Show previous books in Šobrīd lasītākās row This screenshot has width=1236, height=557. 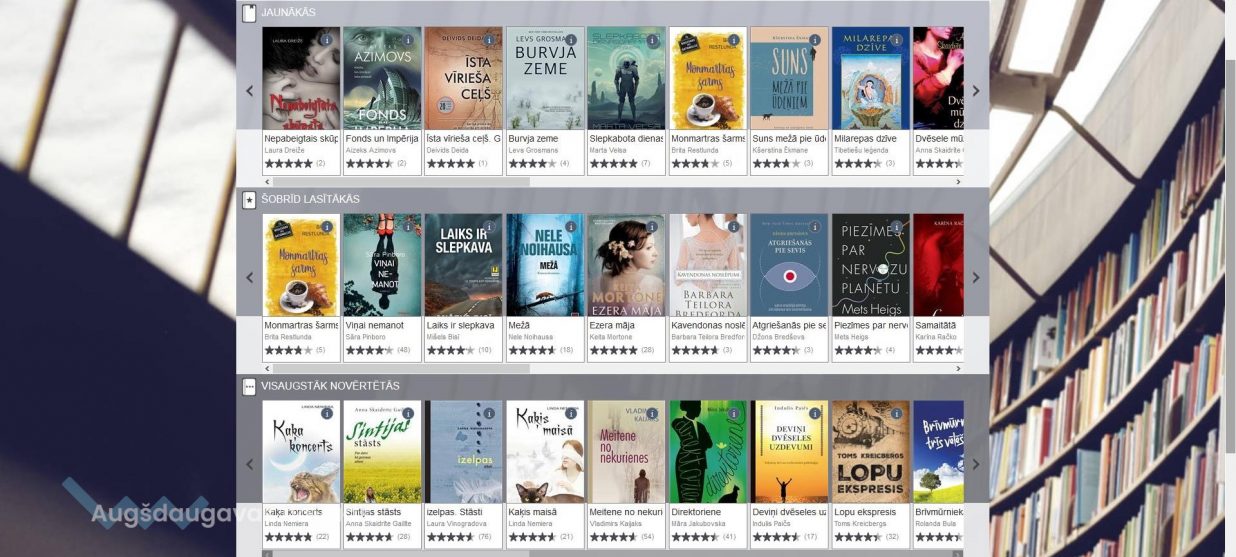pos(250,278)
